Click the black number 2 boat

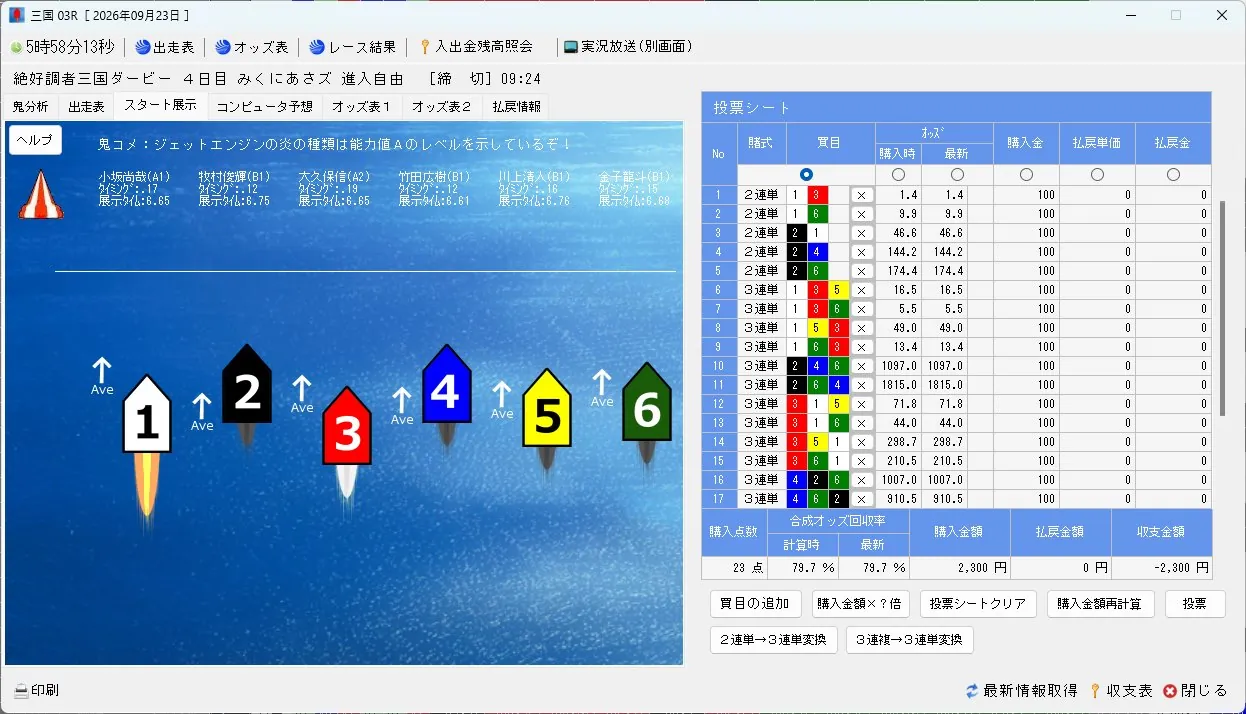[x=247, y=383]
